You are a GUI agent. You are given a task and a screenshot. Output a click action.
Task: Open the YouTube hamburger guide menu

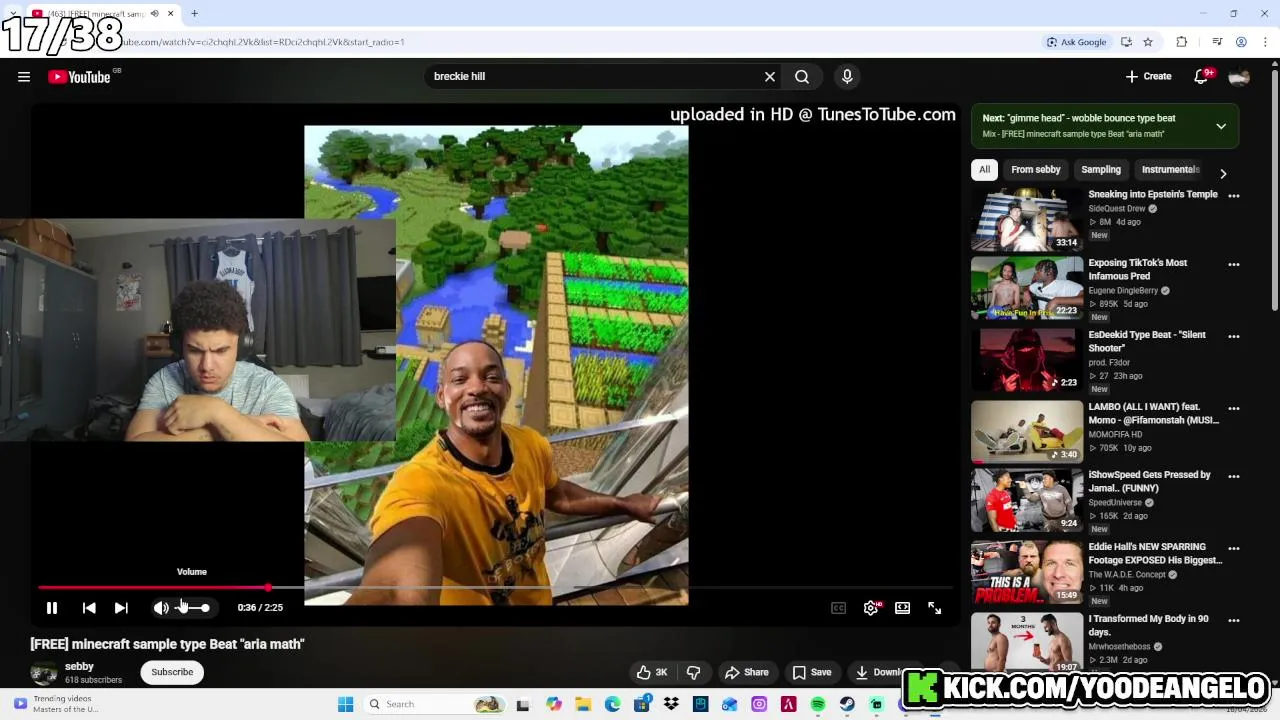[24, 77]
